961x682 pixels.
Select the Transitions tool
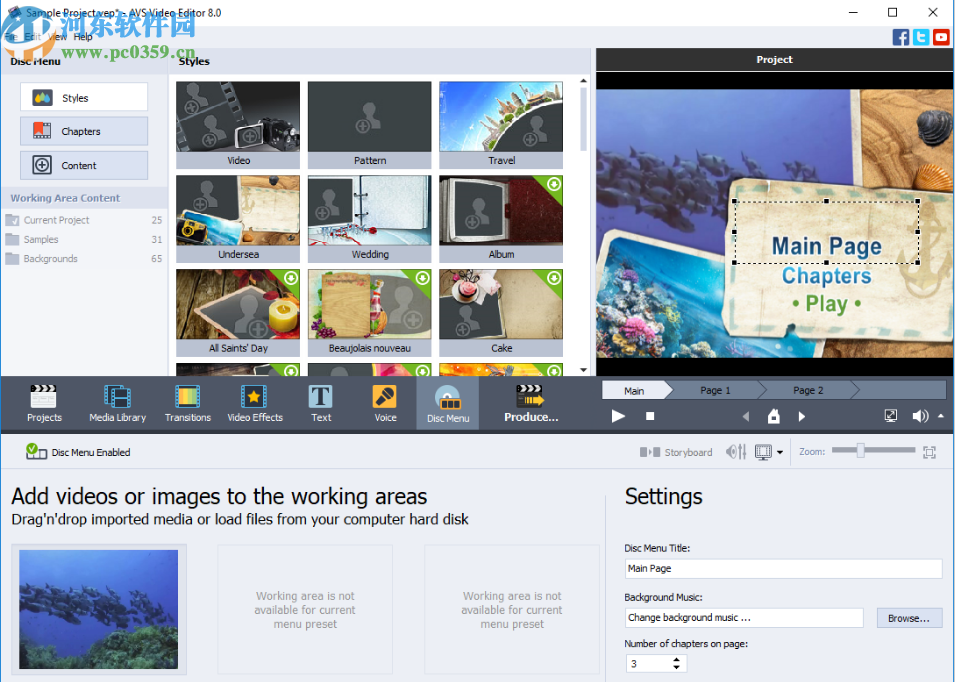pyautogui.click(x=187, y=403)
